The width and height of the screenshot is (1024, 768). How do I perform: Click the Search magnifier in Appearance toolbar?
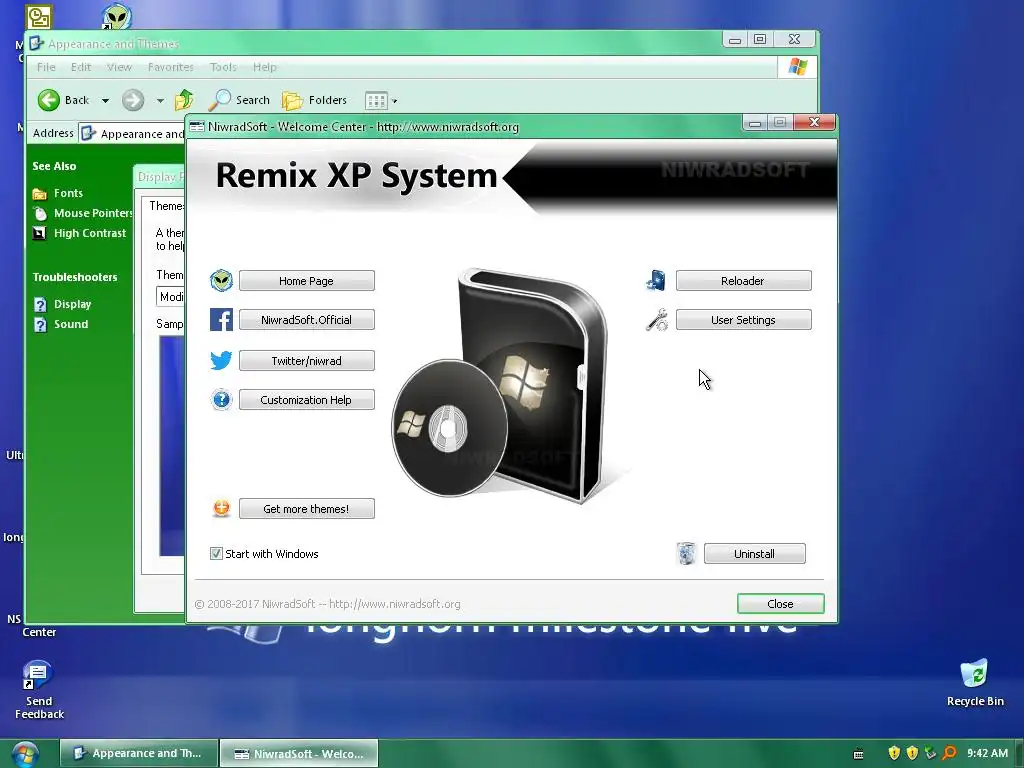click(x=219, y=100)
